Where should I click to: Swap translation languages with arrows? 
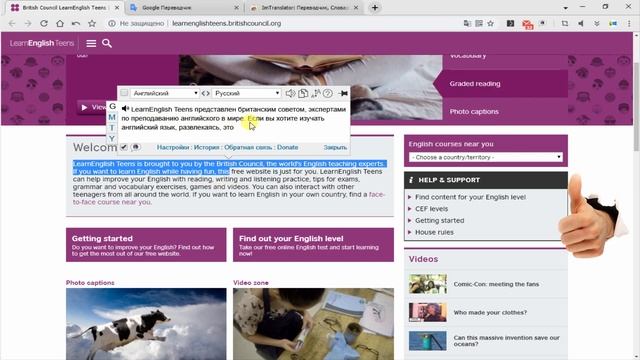pos(205,93)
